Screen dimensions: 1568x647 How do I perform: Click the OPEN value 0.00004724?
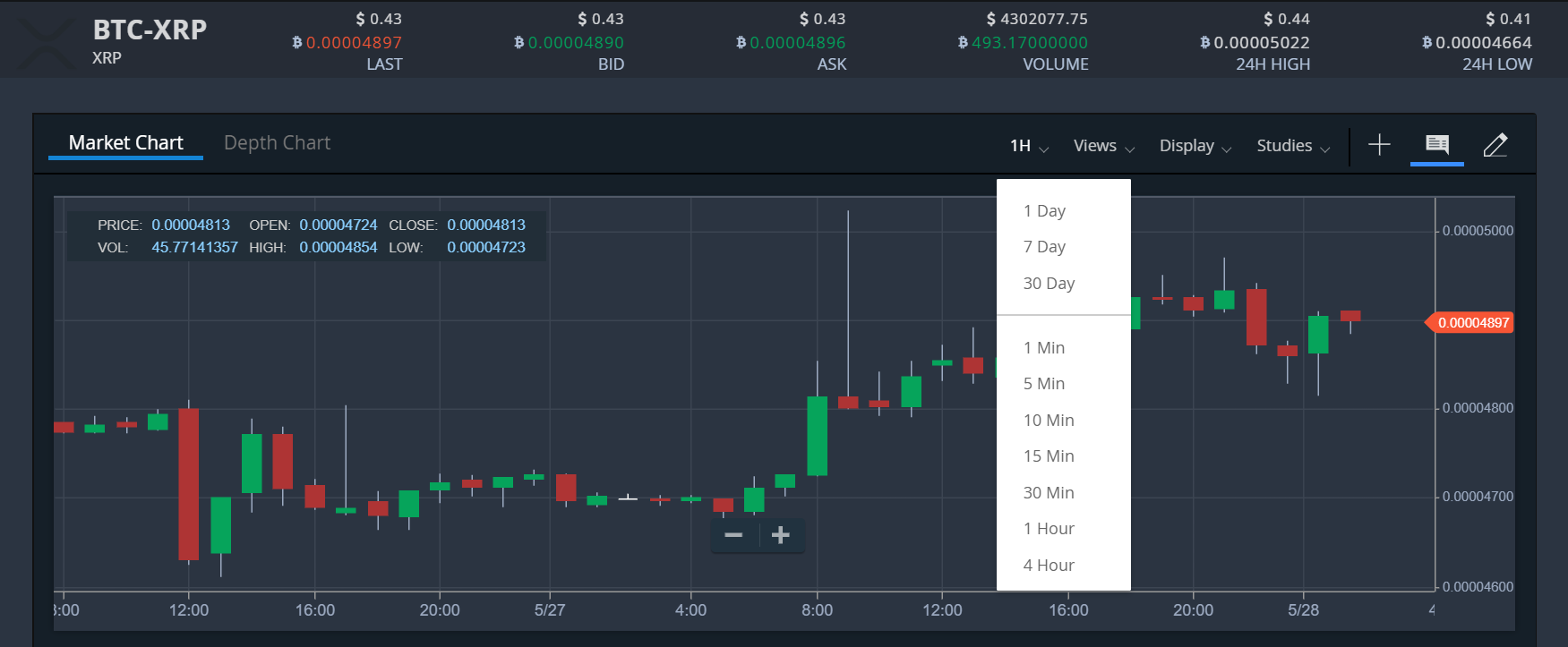(338, 225)
